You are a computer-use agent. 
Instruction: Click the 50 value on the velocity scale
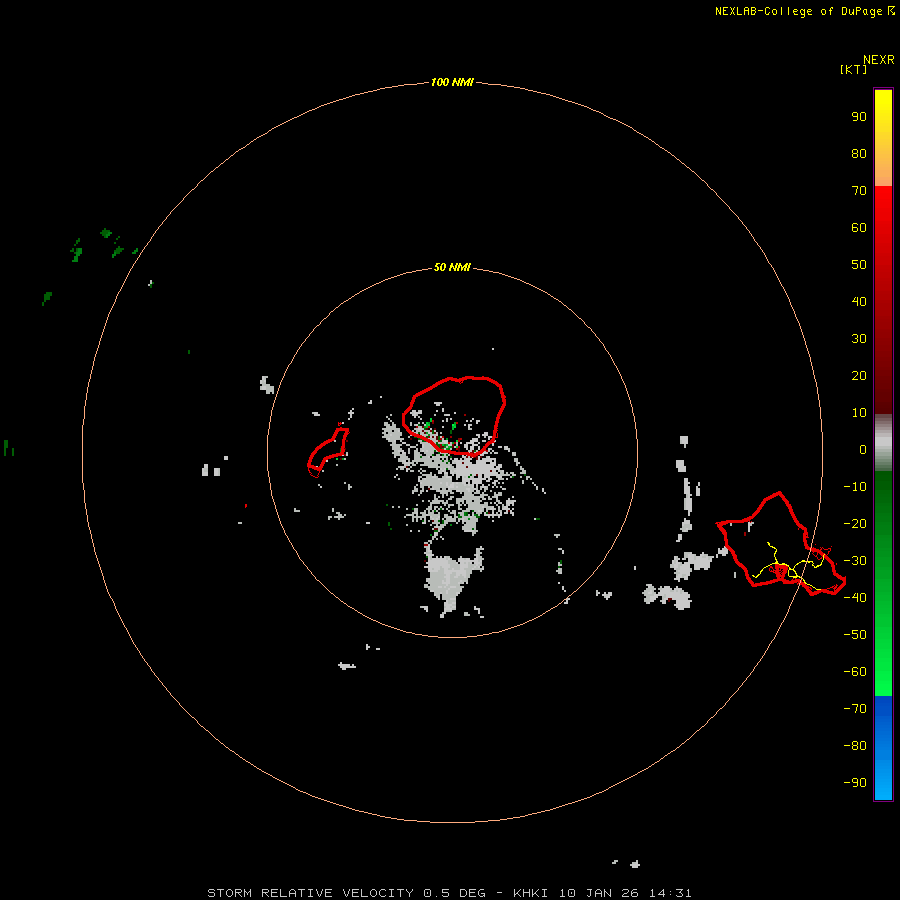859,265
